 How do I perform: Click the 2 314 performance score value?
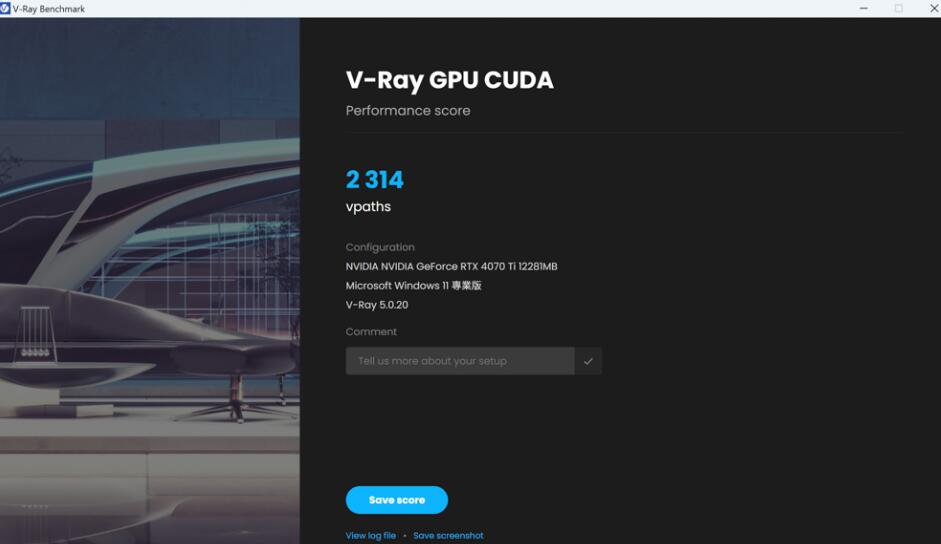(374, 180)
